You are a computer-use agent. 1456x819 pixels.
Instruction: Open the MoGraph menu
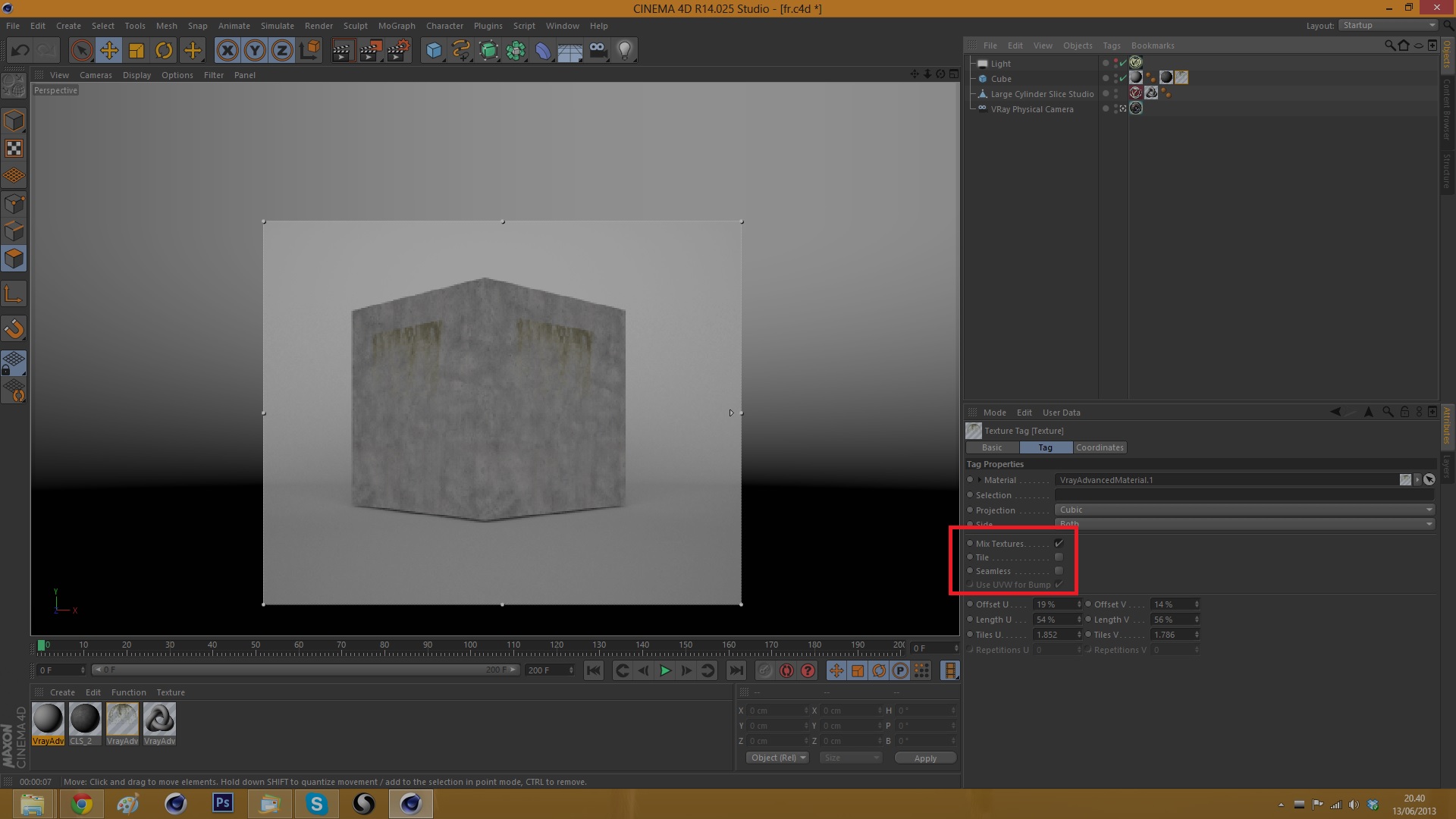[x=397, y=26]
